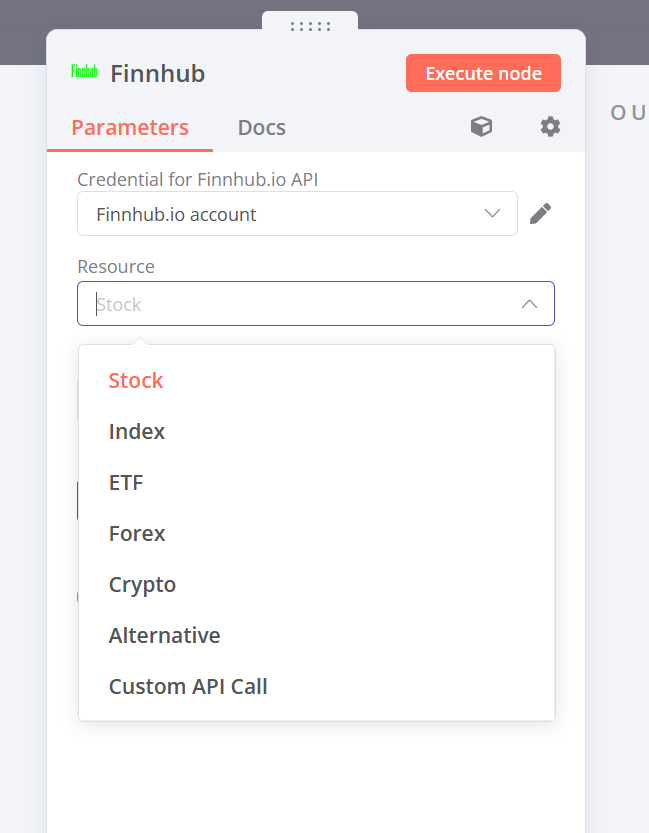Edit credential with pencil icon
This screenshot has height=833, width=649.
pos(540,214)
